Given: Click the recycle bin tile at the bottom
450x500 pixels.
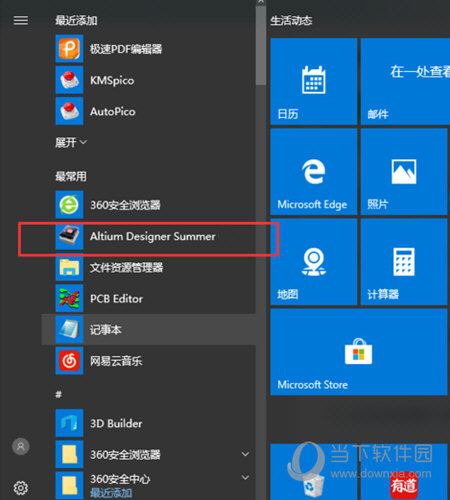Looking at the screenshot, I should pyautogui.click(x=314, y=472).
